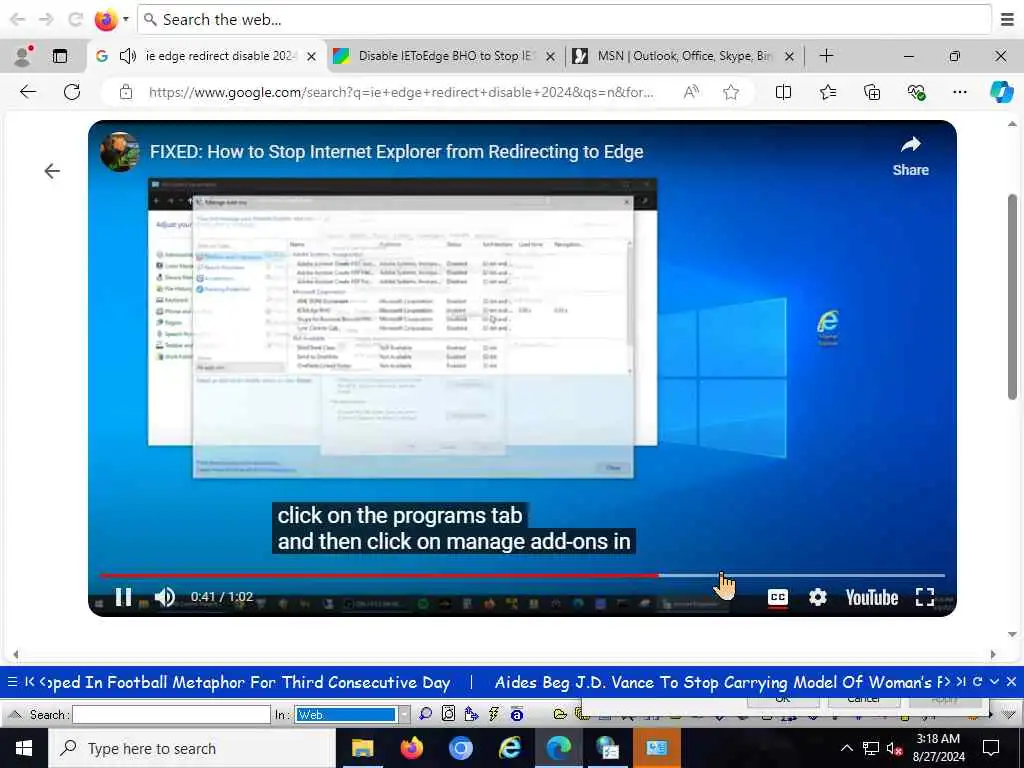The height and width of the screenshot is (768, 1024).
Task: Click the scroll up arrow of the page
Action: pos(1012,124)
